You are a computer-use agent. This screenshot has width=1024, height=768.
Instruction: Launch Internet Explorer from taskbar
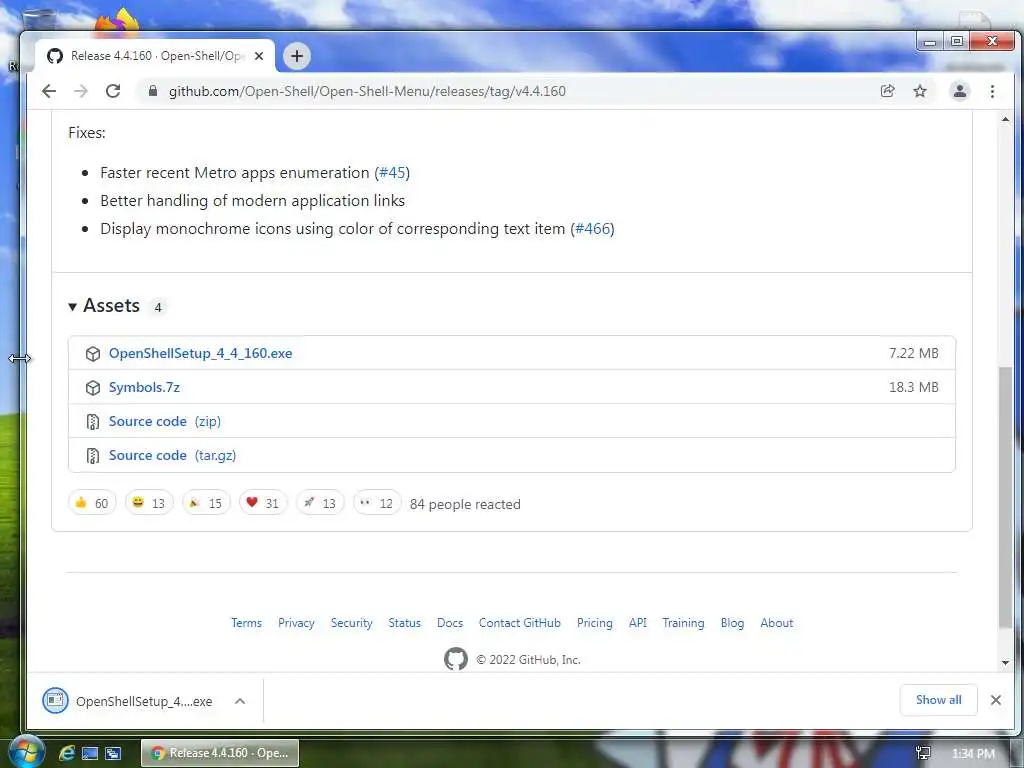click(67, 753)
